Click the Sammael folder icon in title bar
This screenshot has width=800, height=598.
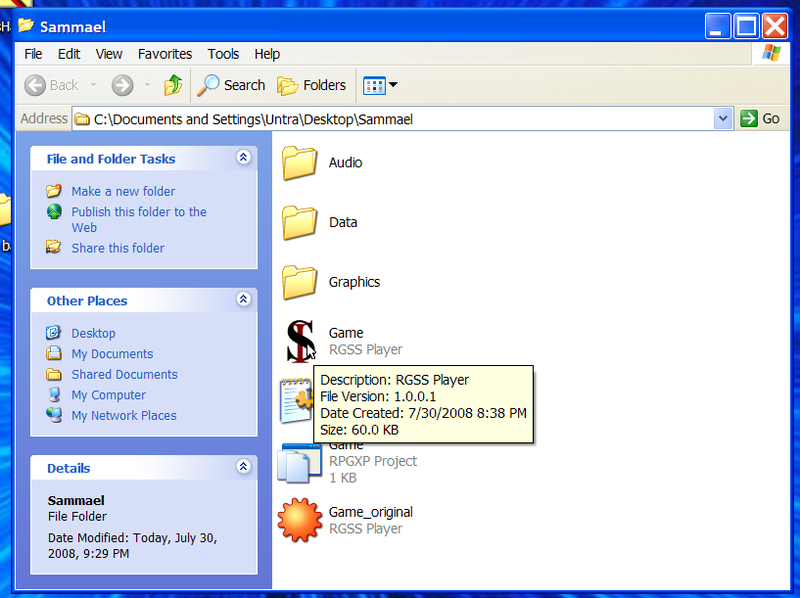(x=26, y=24)
